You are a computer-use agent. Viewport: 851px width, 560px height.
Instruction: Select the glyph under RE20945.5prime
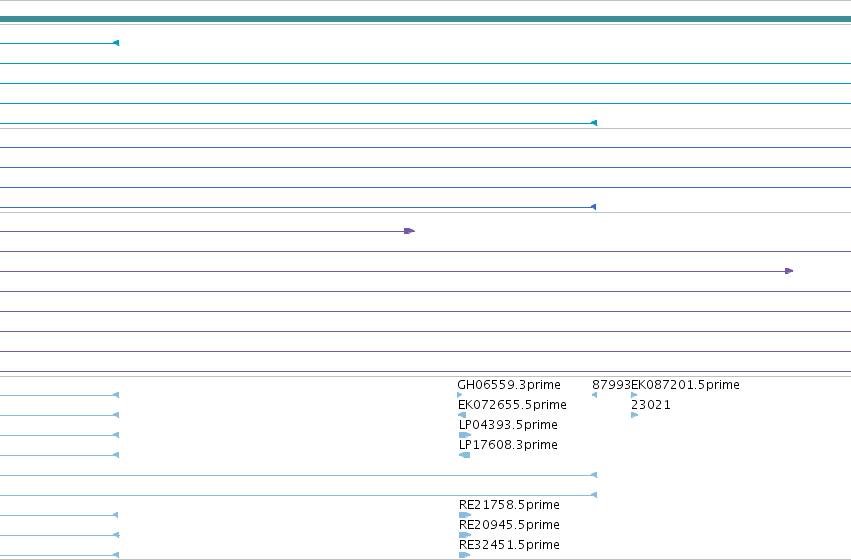coord(465,535)
